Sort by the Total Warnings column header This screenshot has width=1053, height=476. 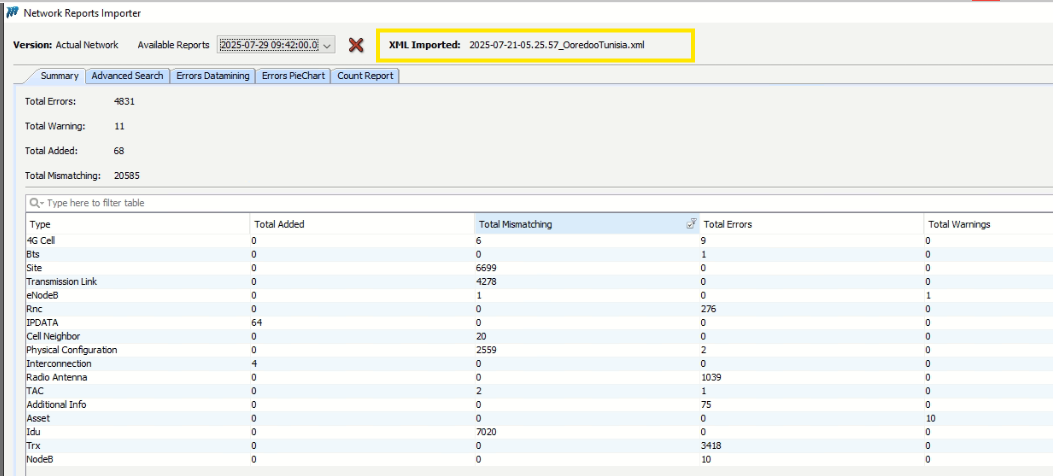click(985, 224)
